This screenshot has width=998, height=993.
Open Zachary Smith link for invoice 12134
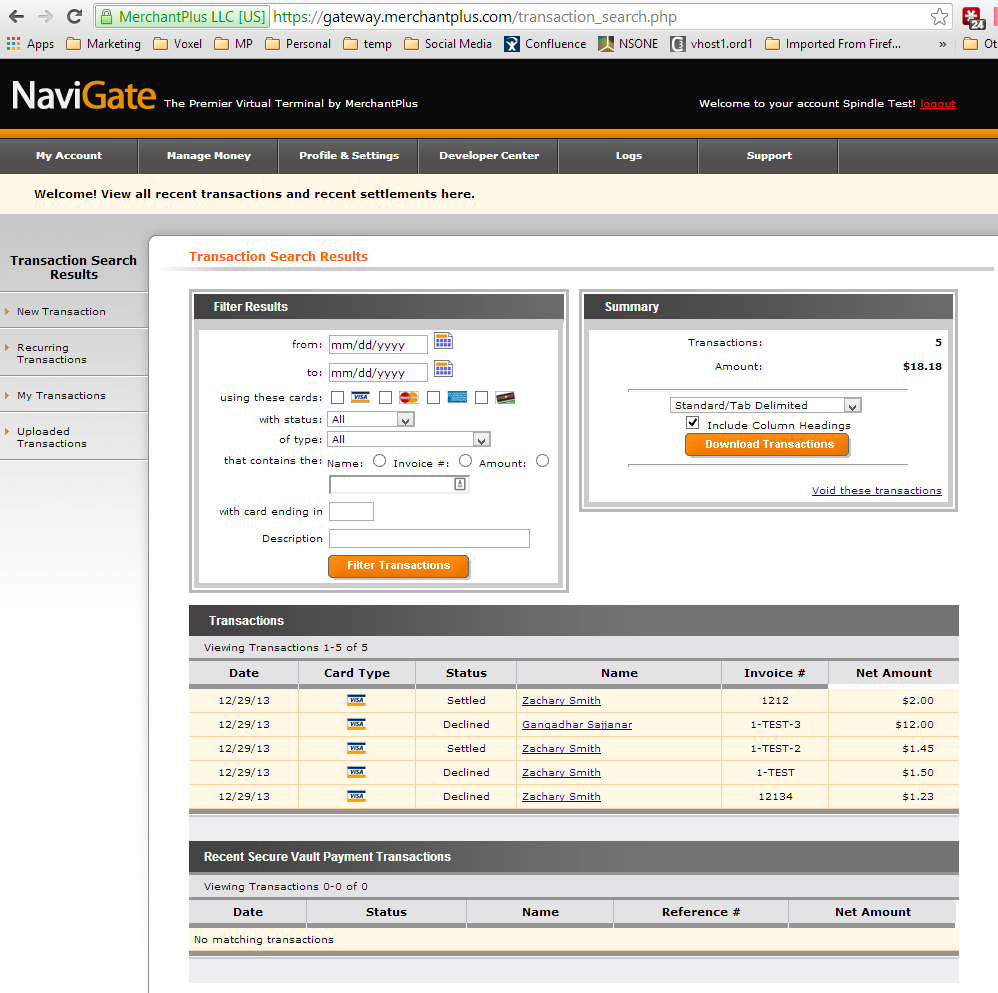pyautogui.click(x=561, y=797)
